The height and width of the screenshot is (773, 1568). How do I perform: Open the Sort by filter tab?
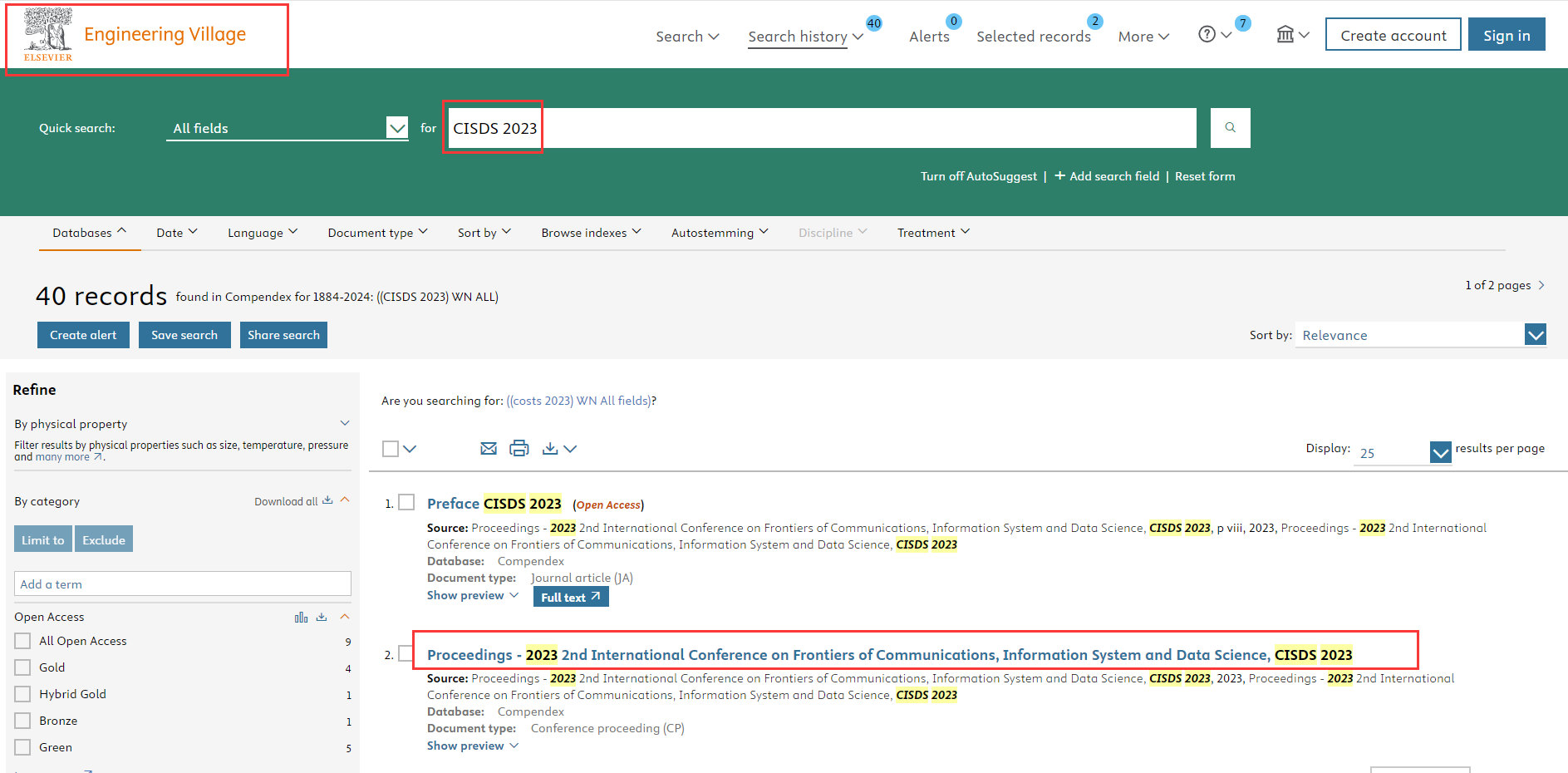(x=484, y=233)
